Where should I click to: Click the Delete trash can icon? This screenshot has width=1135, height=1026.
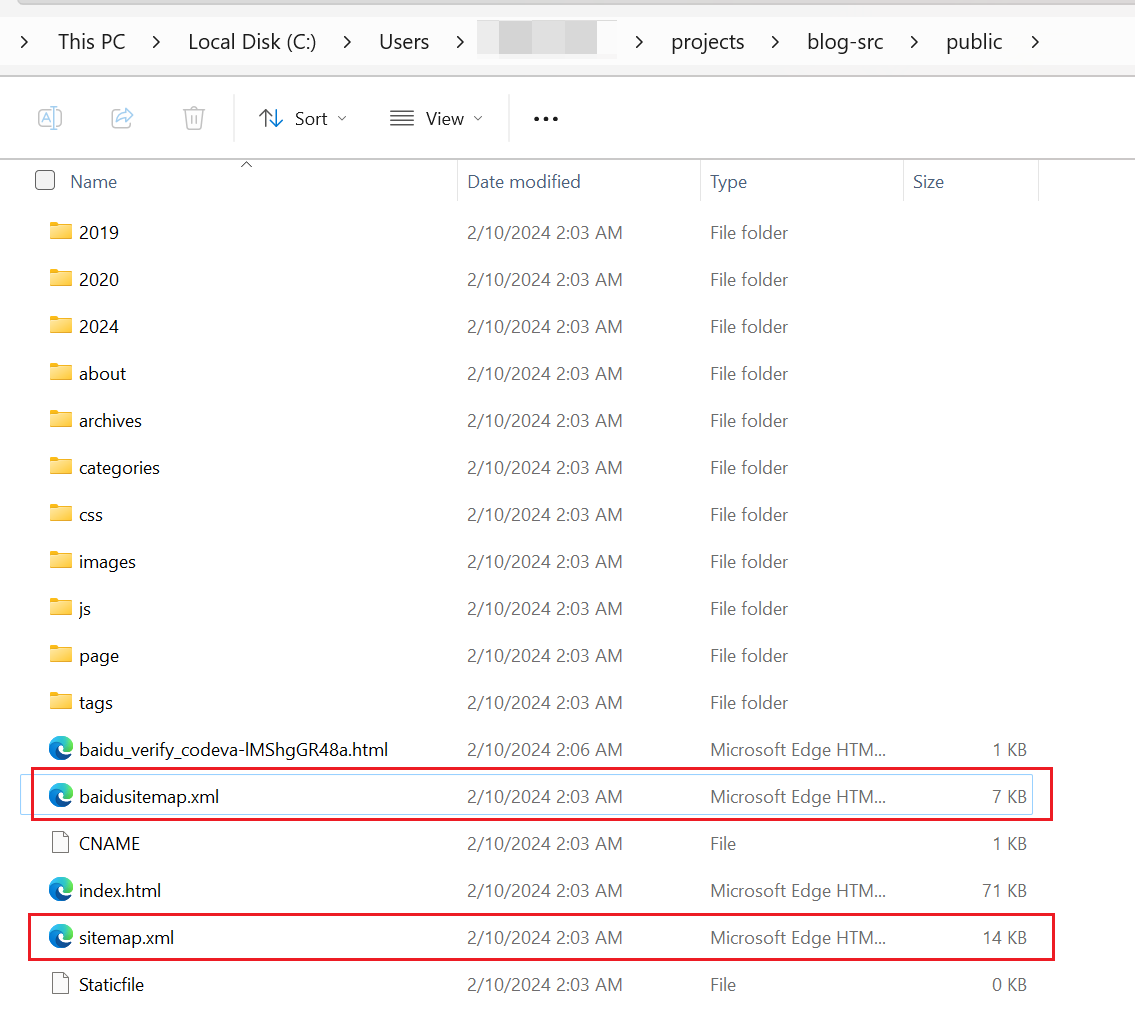point(194,118)
